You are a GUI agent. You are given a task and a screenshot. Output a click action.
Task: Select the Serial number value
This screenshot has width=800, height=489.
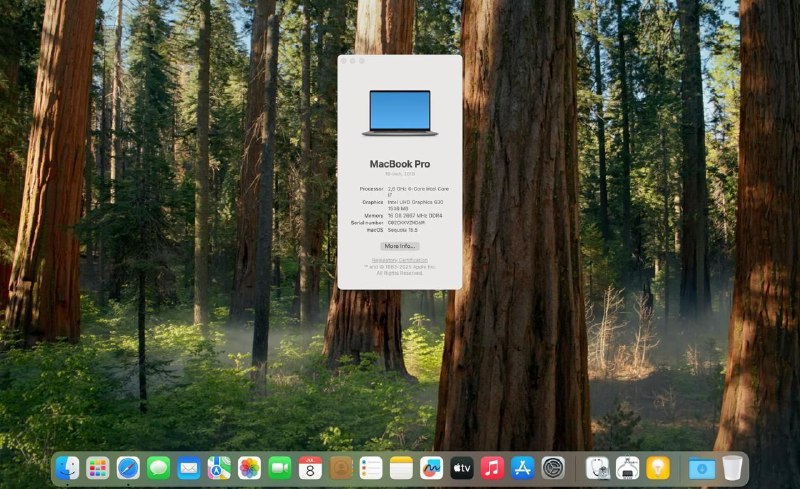pos(406,223)
